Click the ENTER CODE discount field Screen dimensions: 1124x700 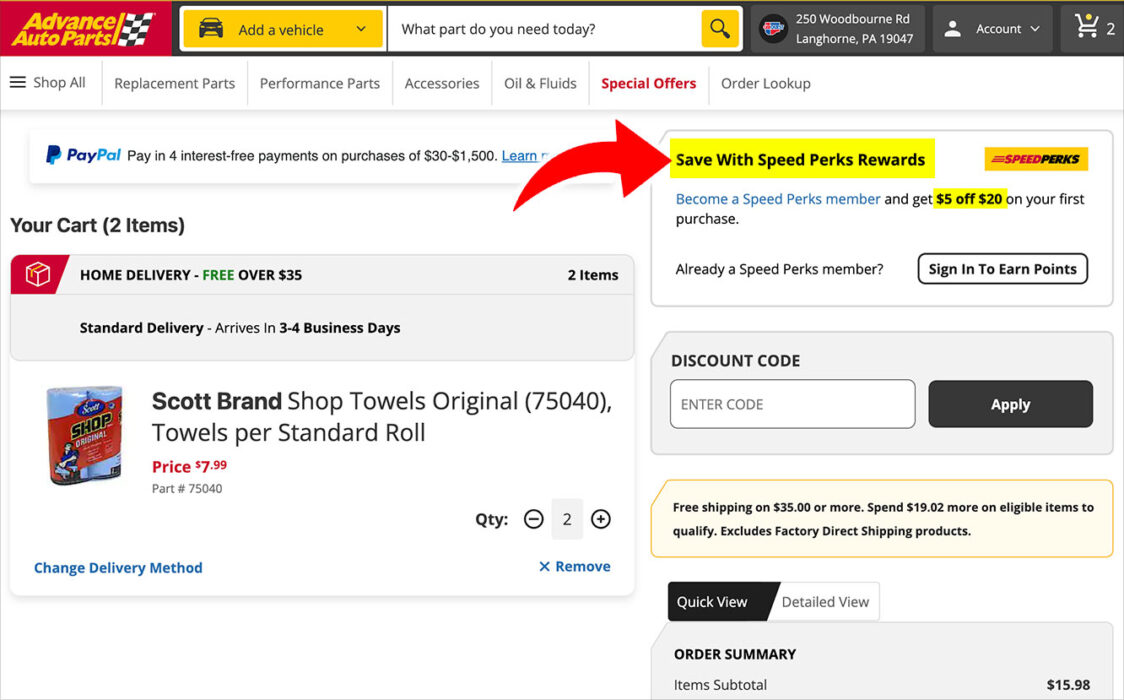pyautogui.click(x=792, y=404)
